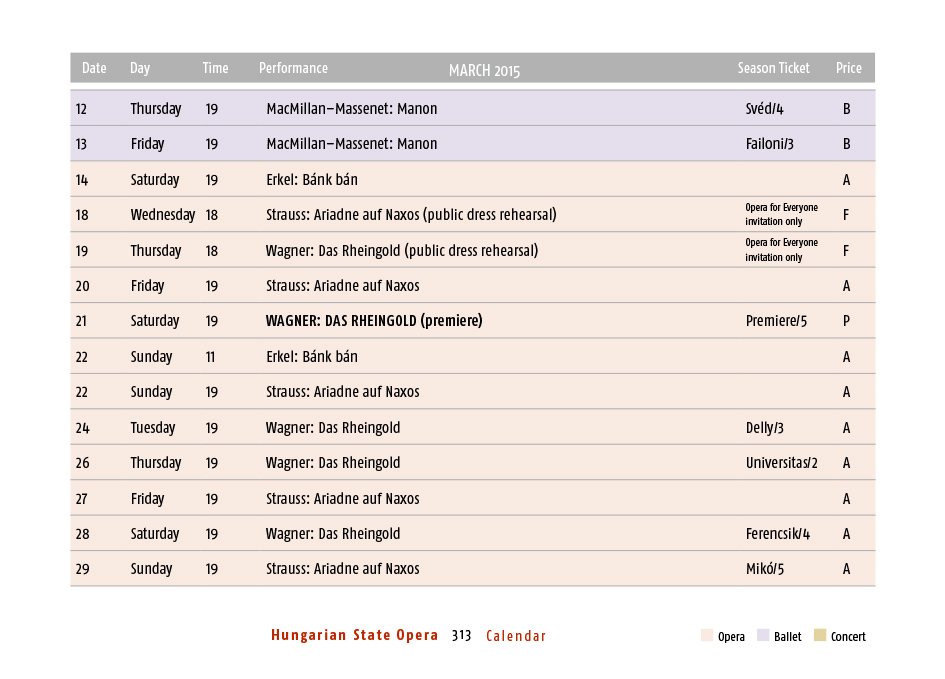Viewport: 945px width, 679px height.
Task: Click Das Rheingold public dress rehearsal entry
Action: coord(401,251)
